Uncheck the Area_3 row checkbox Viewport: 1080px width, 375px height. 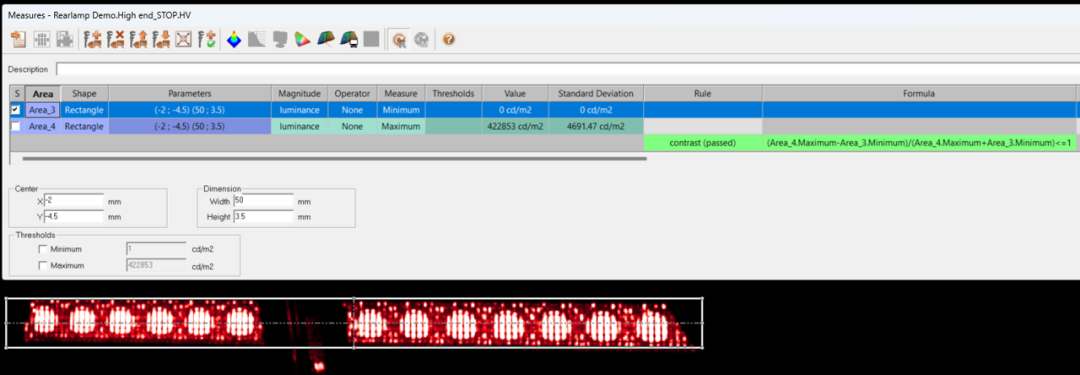(15, 109)
